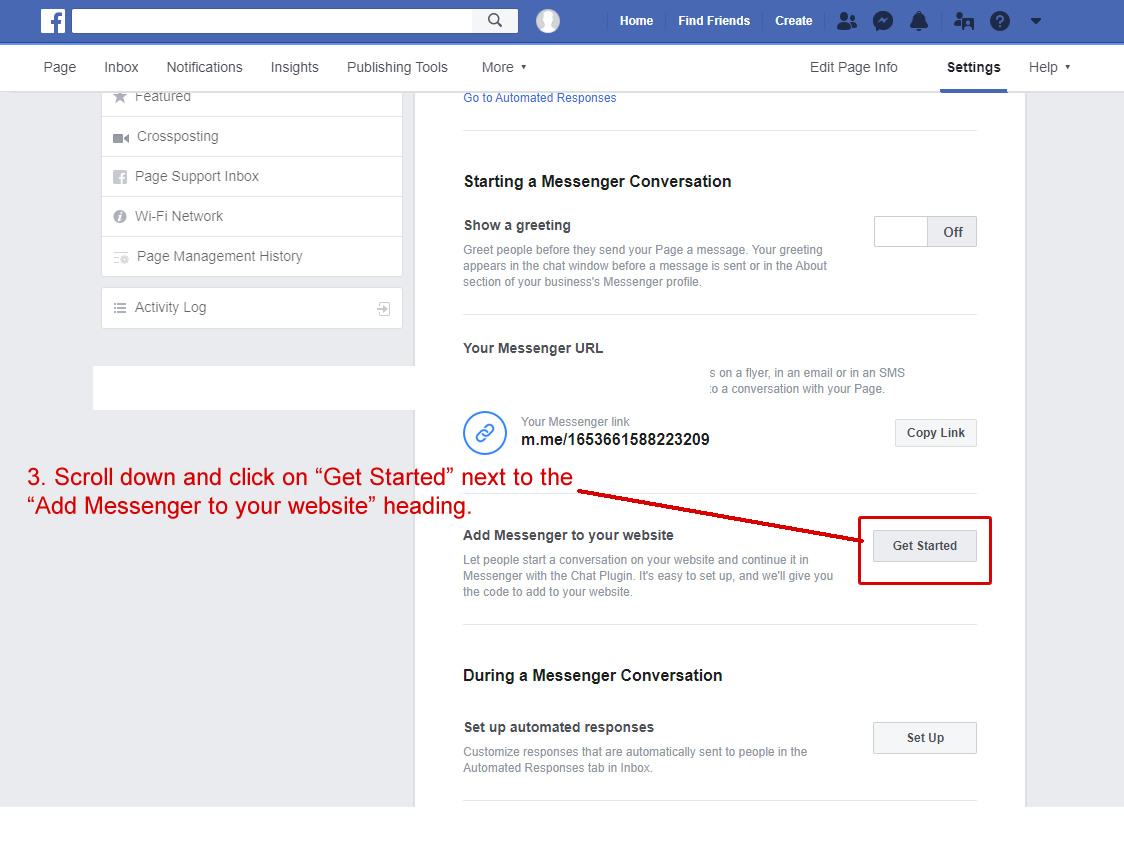The height and width of the screenshot is (857, 1124).
Task: Open Page Support Inbox in sidebar
Action: (252, 177)
